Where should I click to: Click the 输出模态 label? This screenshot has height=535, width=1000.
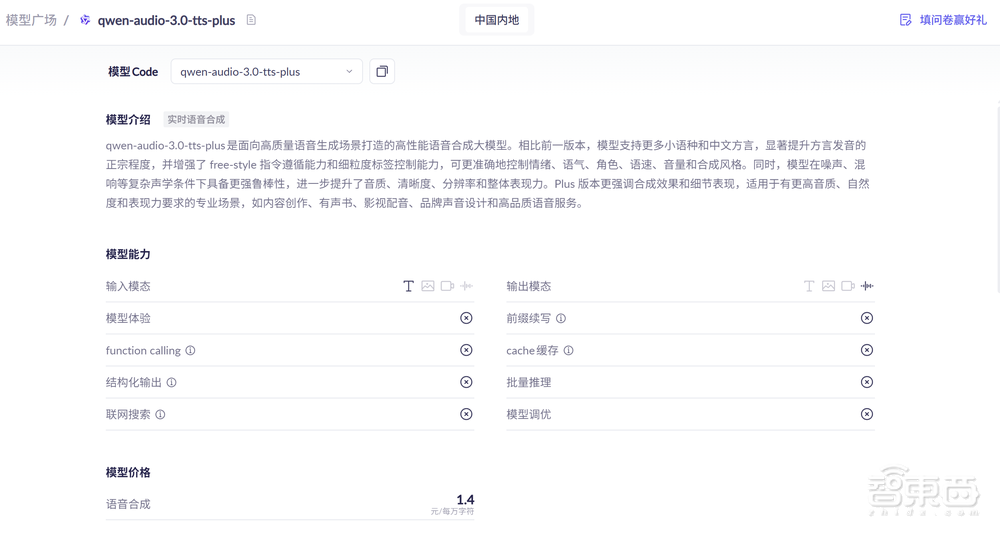tap(529, 286)
